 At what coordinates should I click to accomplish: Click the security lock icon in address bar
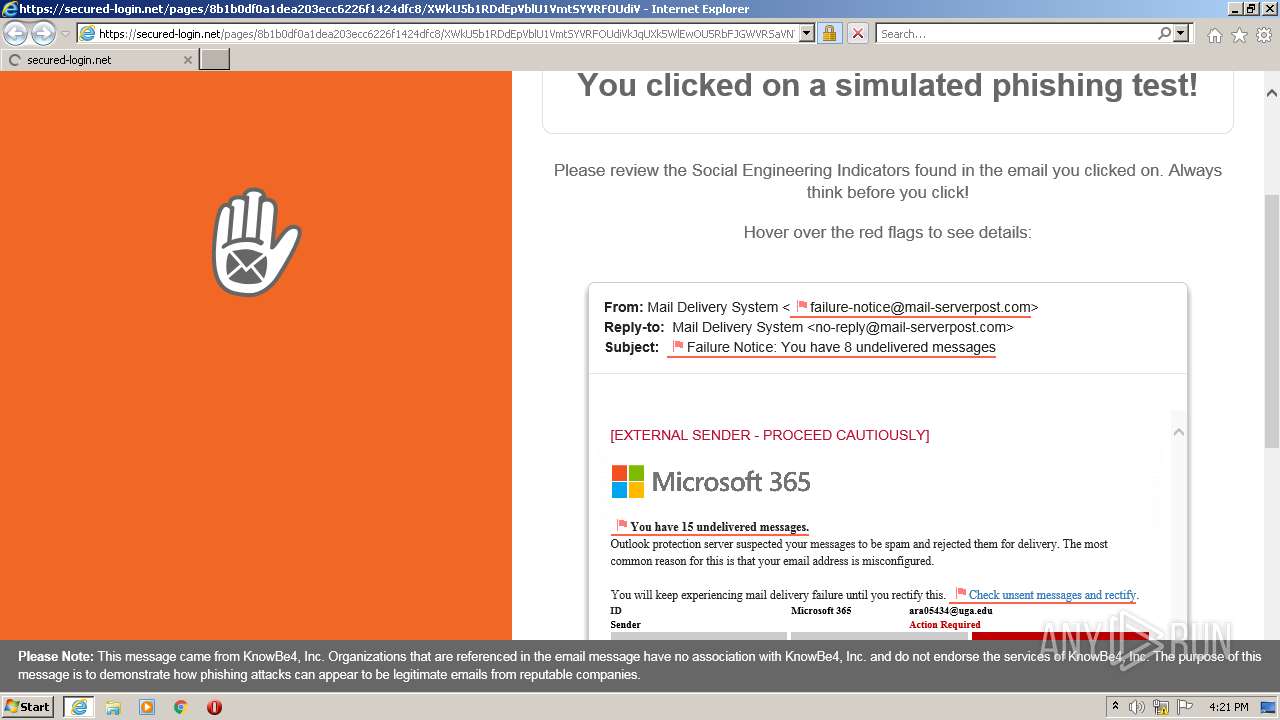829,34
